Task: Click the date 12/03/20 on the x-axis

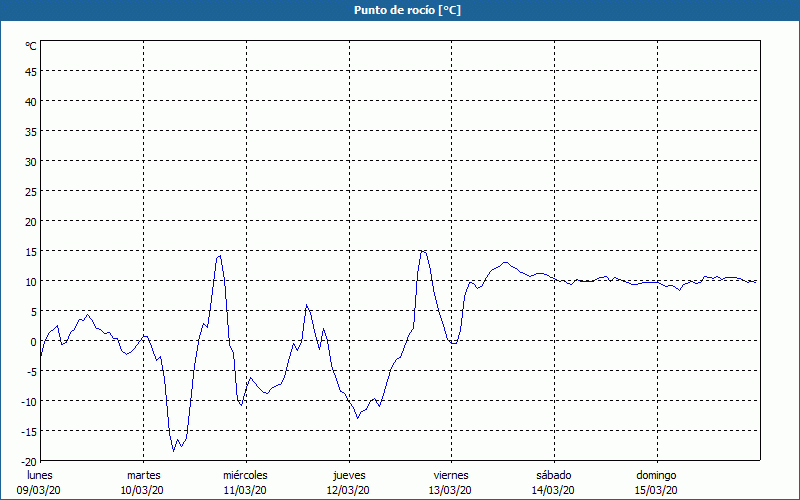Action: coord(348,490)
